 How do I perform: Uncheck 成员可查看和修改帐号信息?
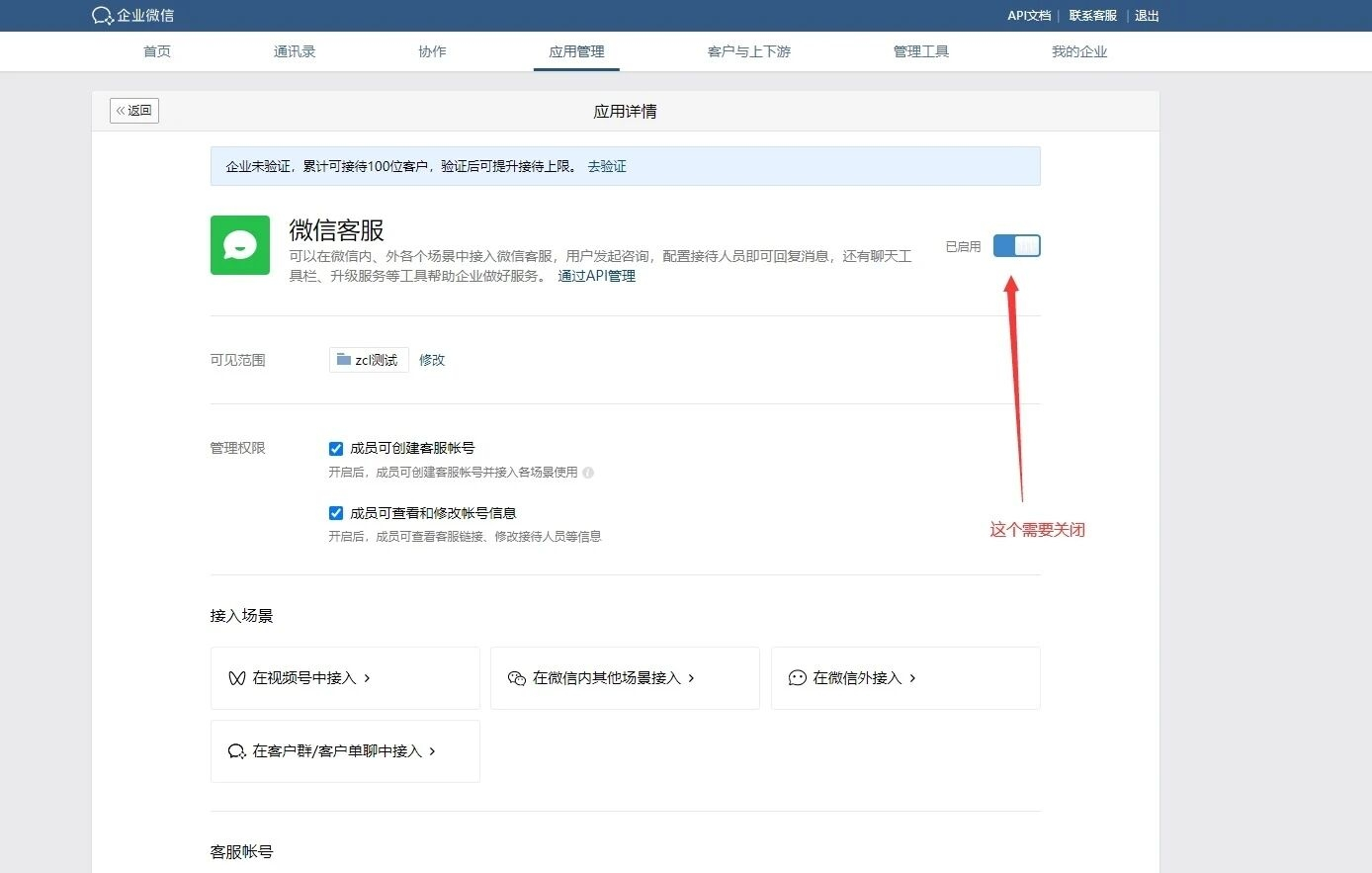coord(336,513)
